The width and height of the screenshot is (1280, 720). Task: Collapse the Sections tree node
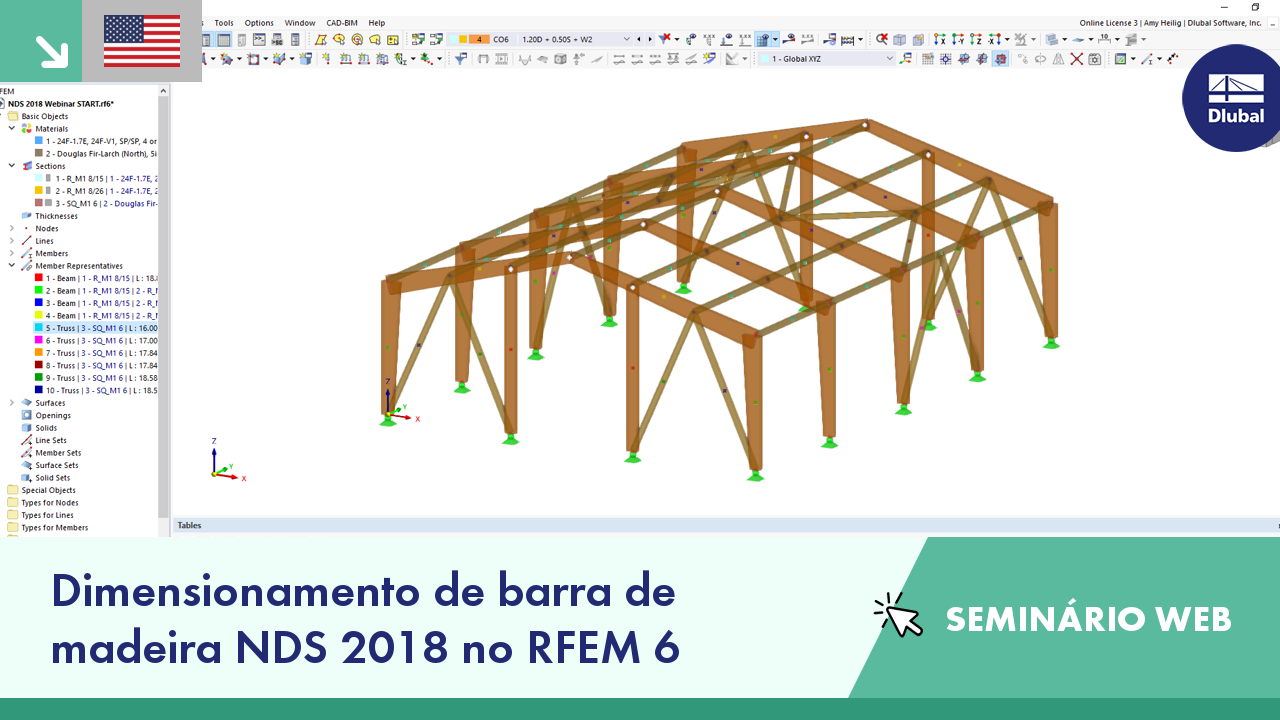click(12, 166)
